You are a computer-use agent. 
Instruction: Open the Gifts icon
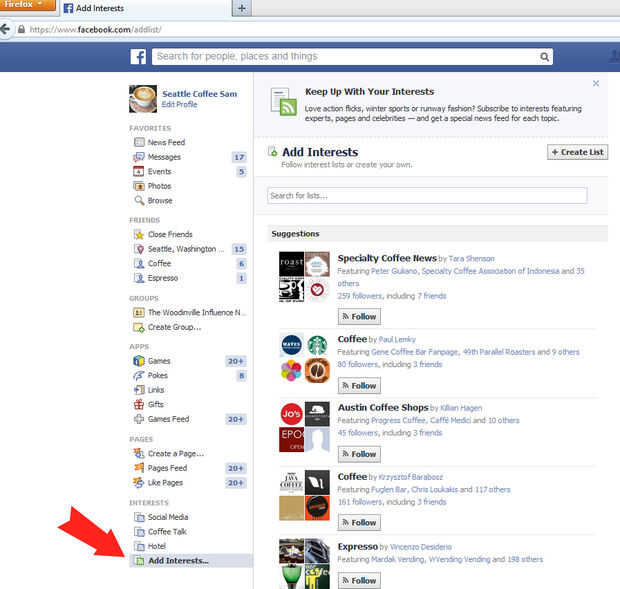139,404
